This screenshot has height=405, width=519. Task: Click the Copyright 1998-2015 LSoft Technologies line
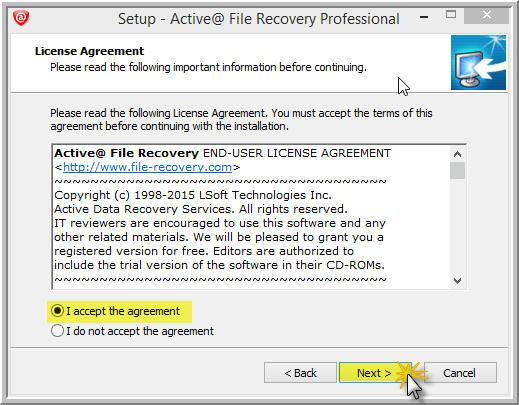click(x=193, y=195)
